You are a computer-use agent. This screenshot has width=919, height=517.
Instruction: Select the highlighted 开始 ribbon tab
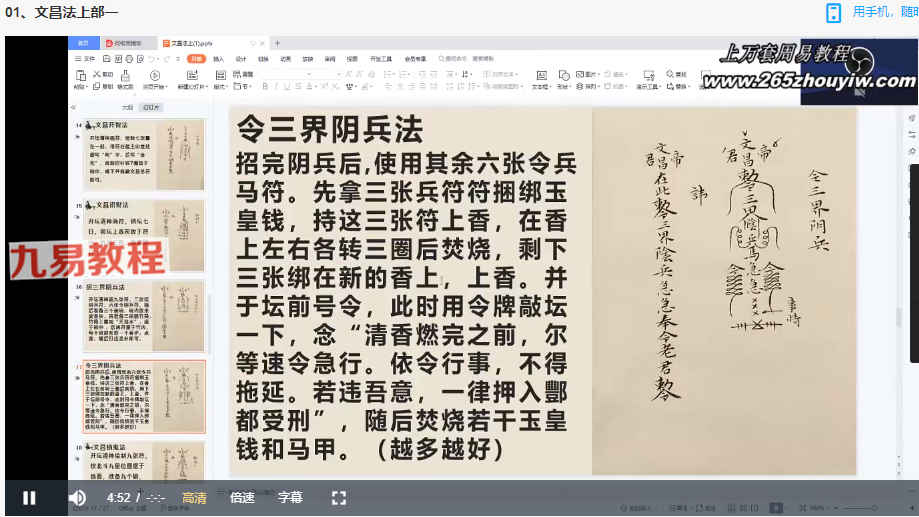pyautogui.click(x=196, y=59)
